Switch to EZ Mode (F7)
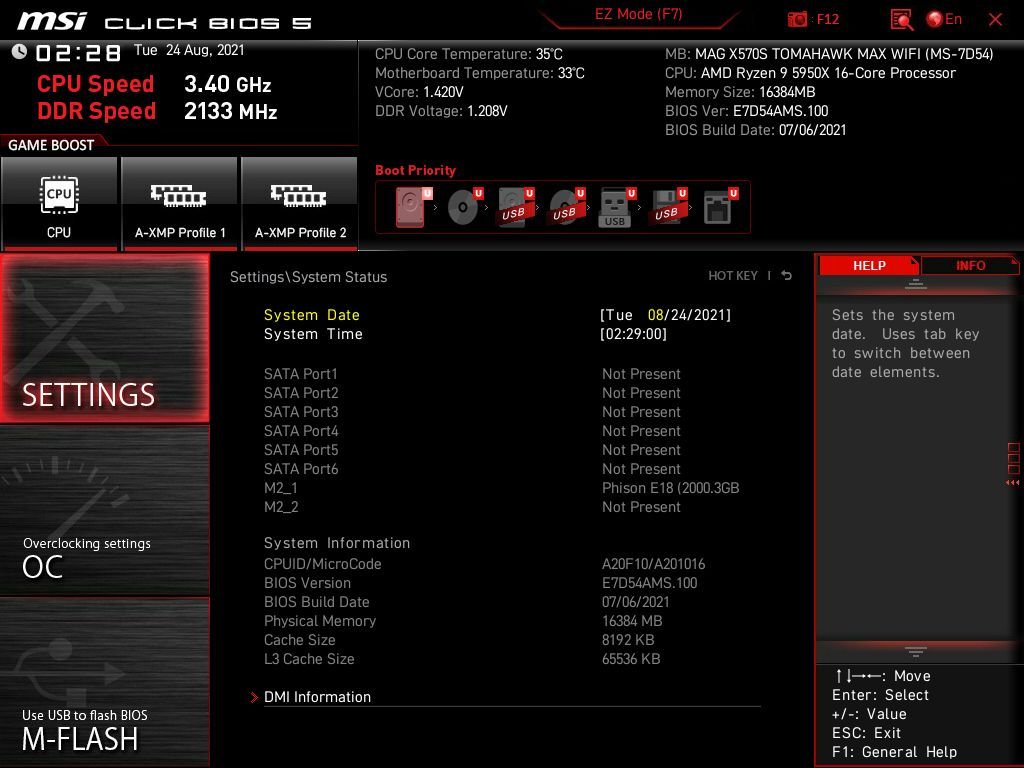Viewport: 1024px width, 768px height. pos(638,14)
